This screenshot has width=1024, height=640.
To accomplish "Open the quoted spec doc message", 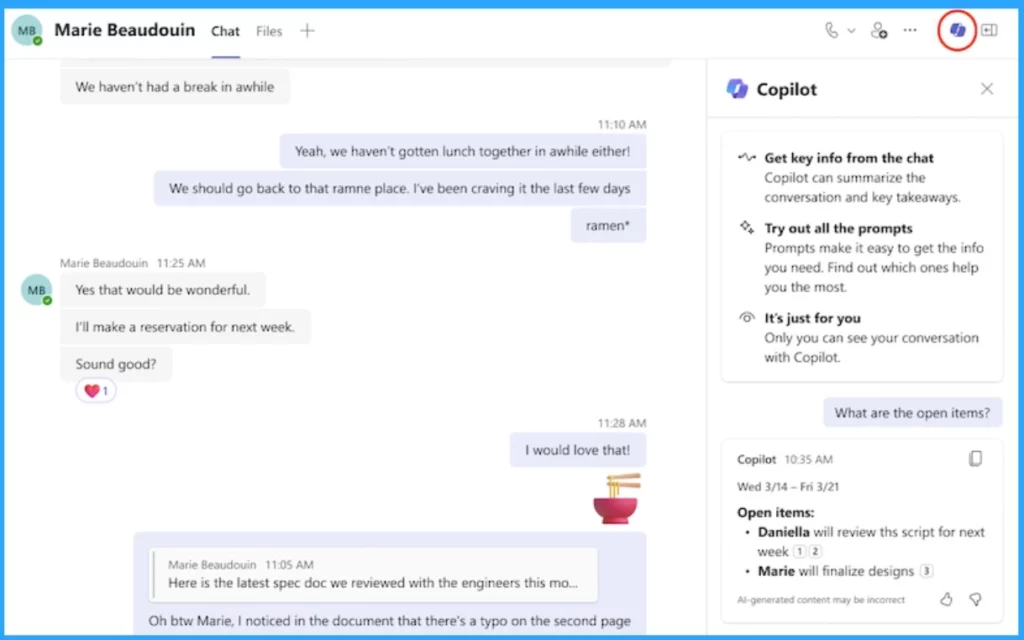I will [x=373, y=574].
